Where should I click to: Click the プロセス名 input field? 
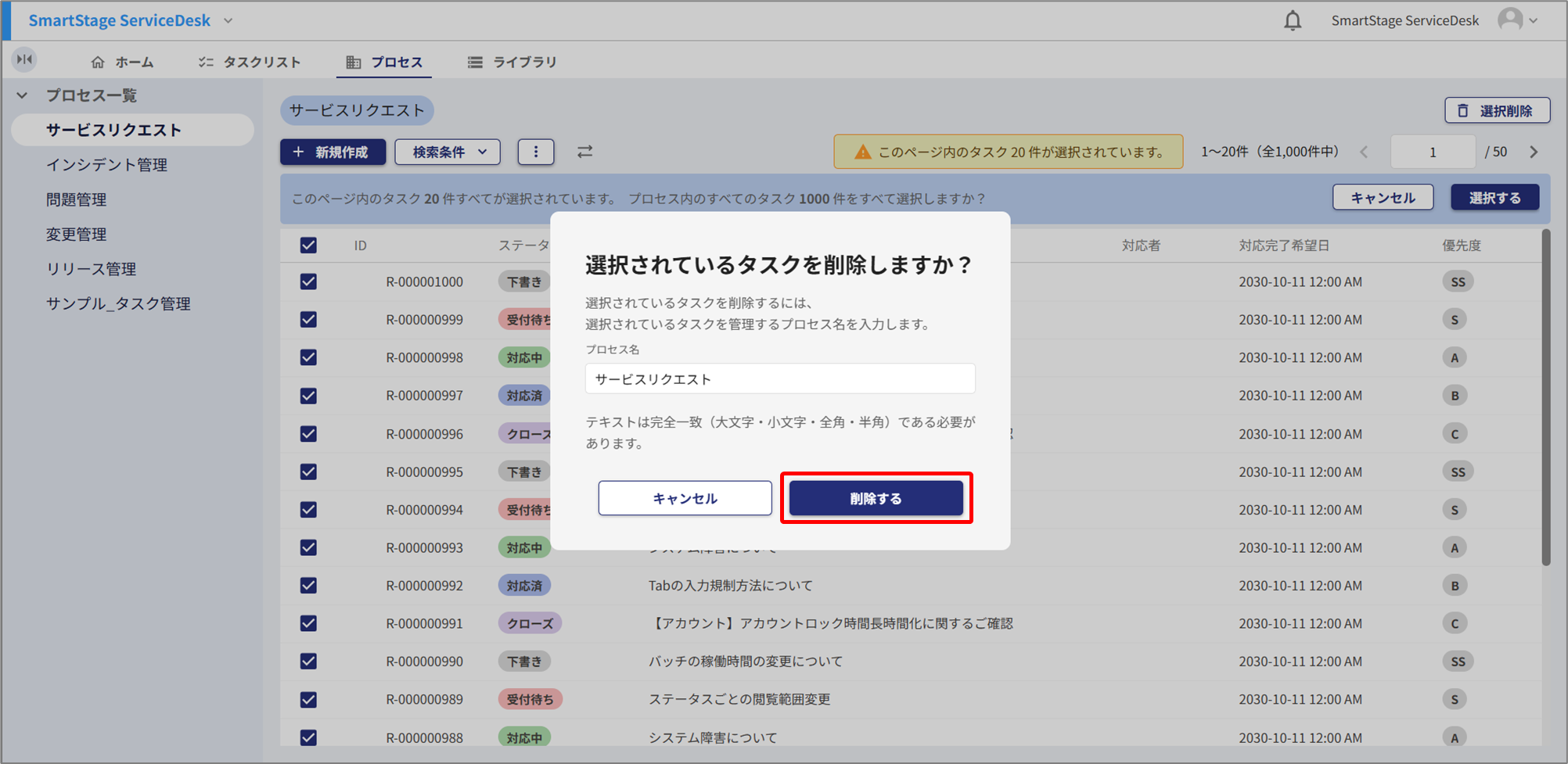779,379
